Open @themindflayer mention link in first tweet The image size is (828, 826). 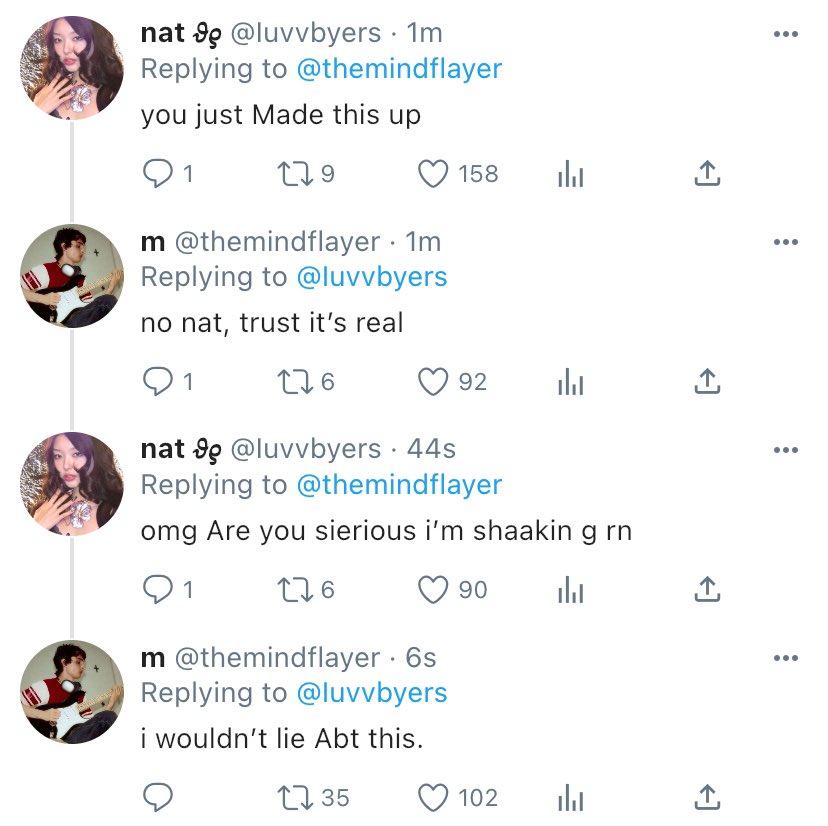tap(399, 68)
